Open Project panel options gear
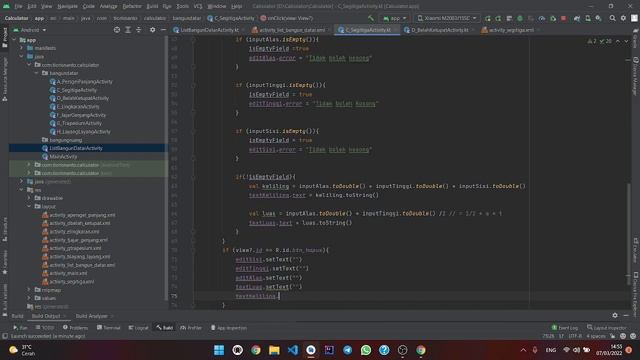 (152, 30)
